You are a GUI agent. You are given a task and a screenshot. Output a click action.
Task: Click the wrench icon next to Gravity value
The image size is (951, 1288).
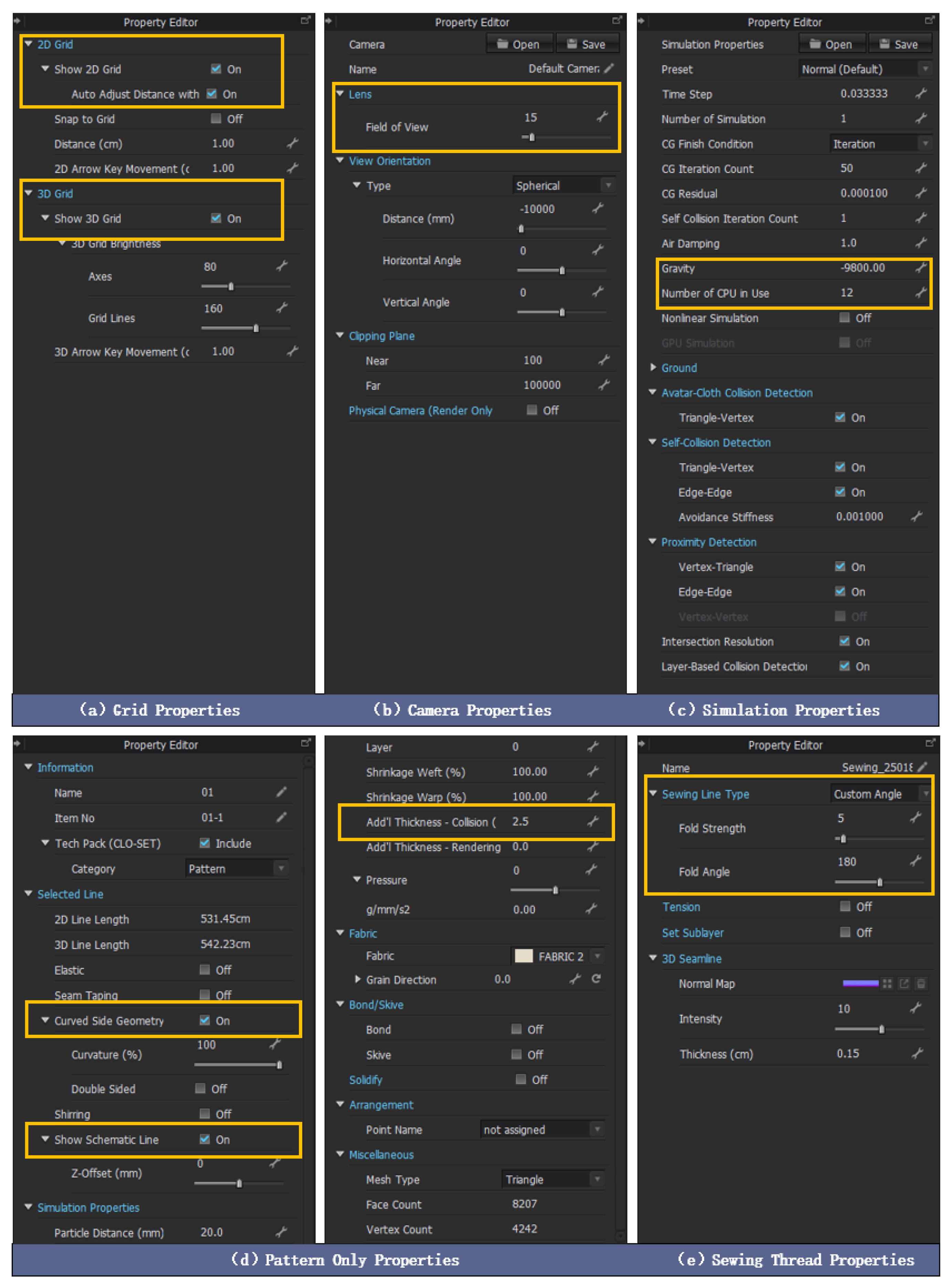920,268
